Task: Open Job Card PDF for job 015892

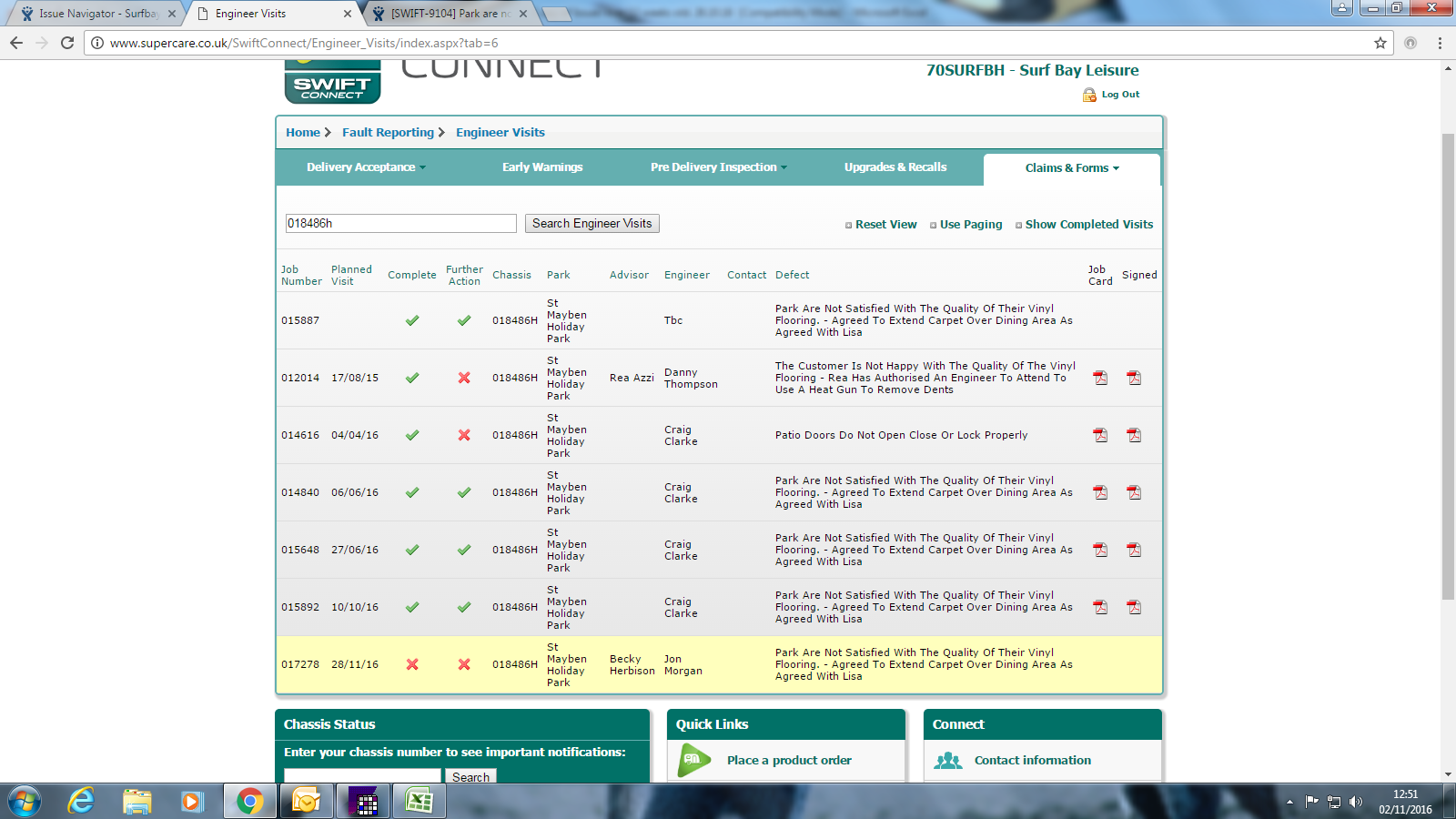Action: [x=1100, y=607]
